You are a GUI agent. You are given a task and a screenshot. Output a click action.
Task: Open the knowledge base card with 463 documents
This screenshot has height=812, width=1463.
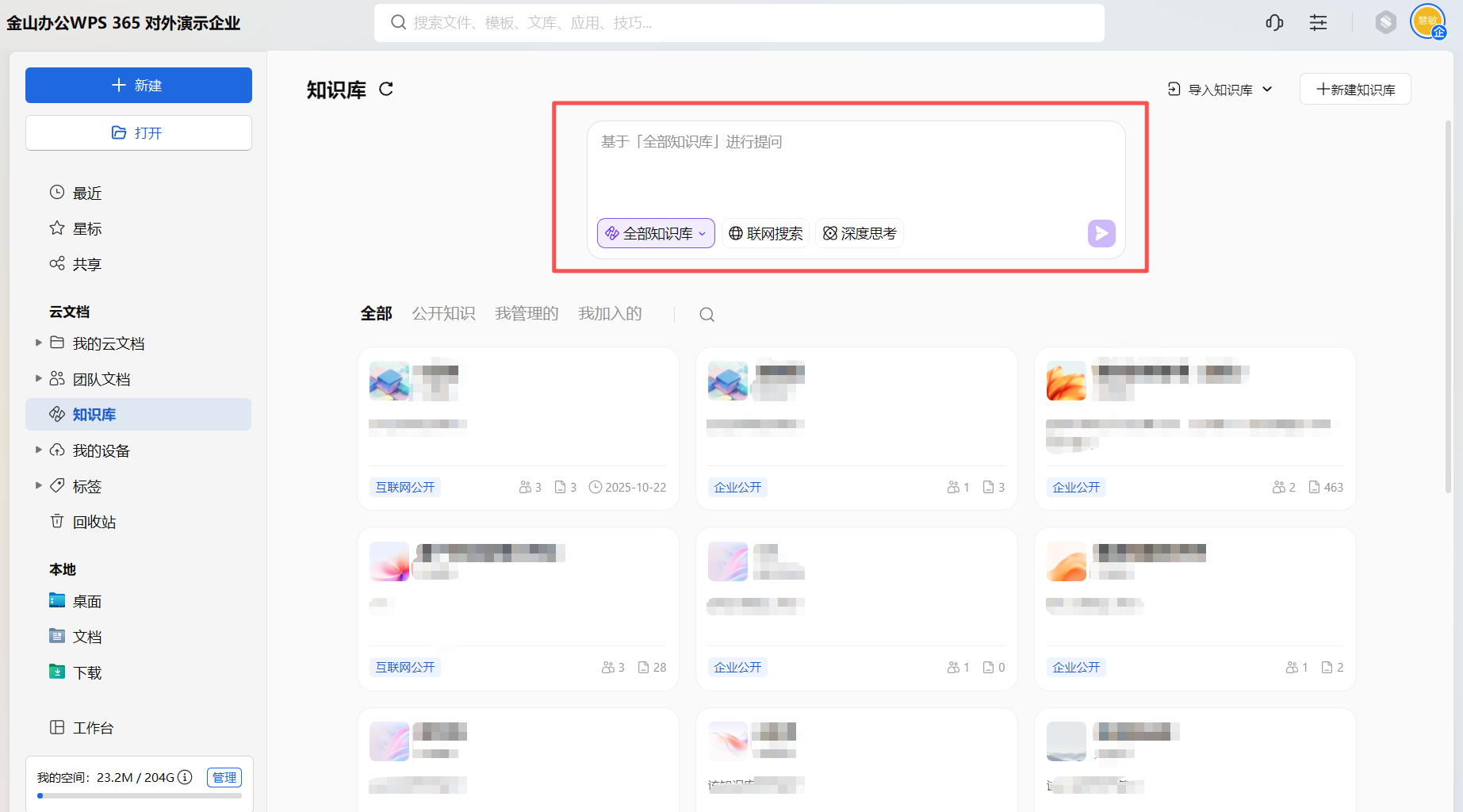1195,428
